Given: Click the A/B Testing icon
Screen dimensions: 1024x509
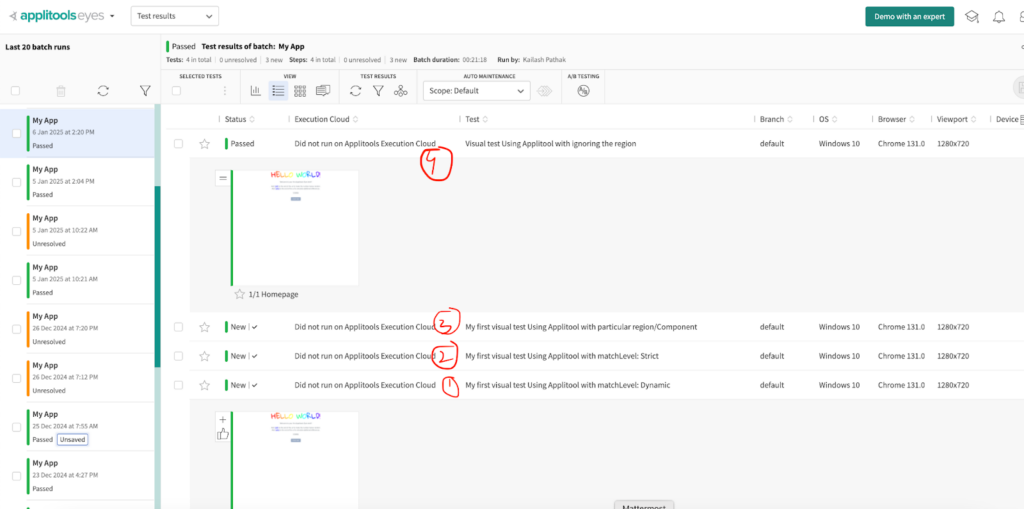Looking at the screenshot, I should point(583,91).
